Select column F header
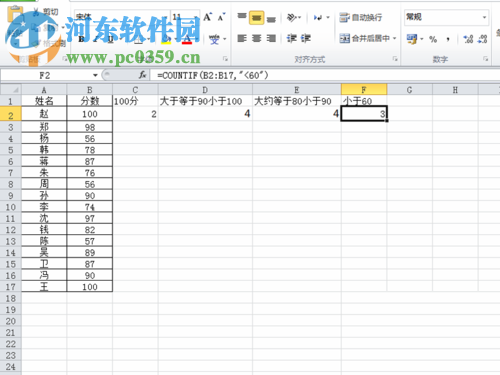 pyautogui.click(x=364, y=90)
